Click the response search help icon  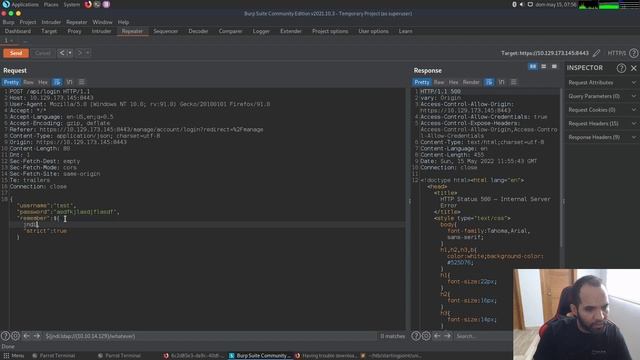pos(416,336)
